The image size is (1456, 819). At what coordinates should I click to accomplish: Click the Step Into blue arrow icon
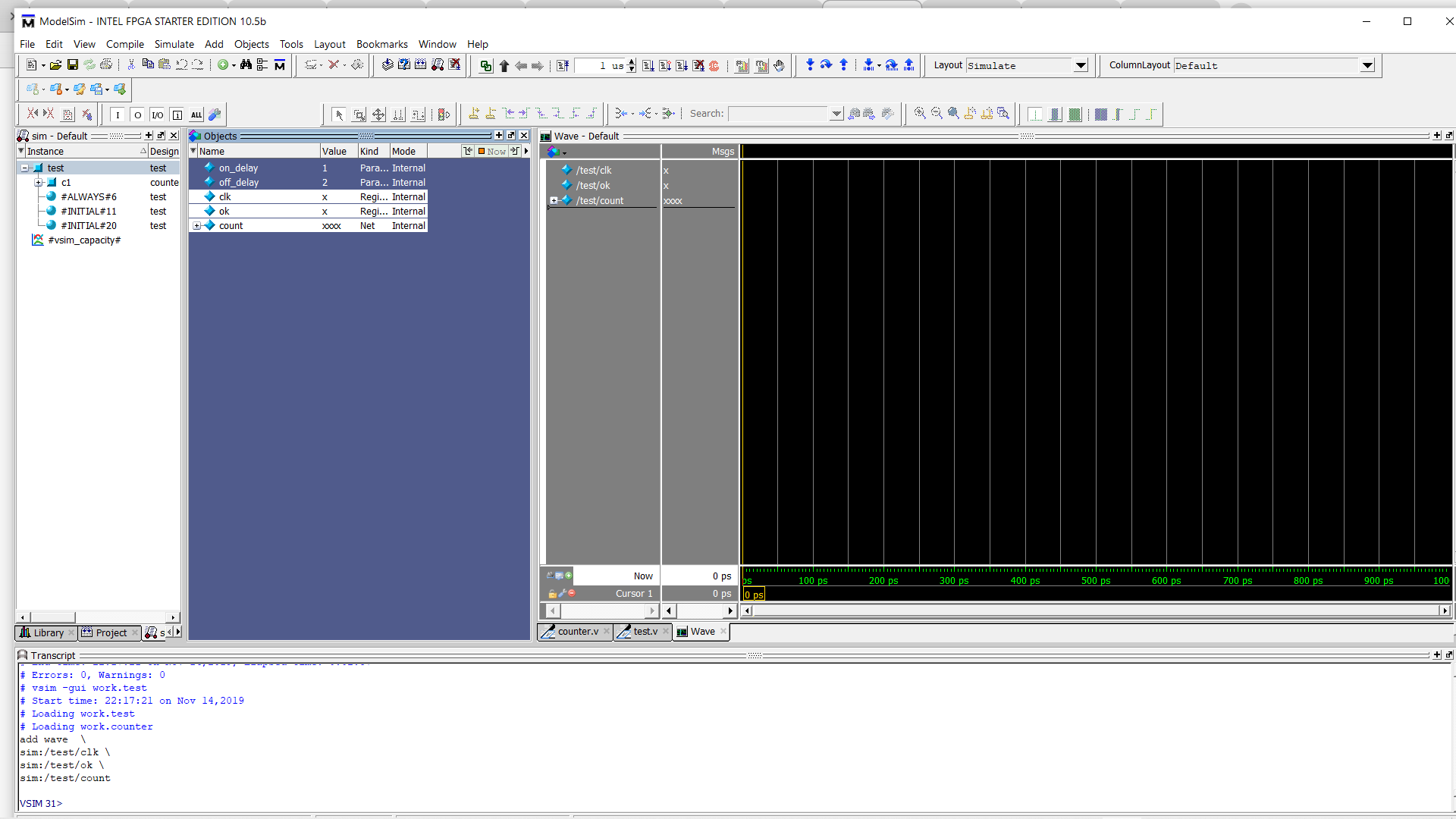coord(810,65)
